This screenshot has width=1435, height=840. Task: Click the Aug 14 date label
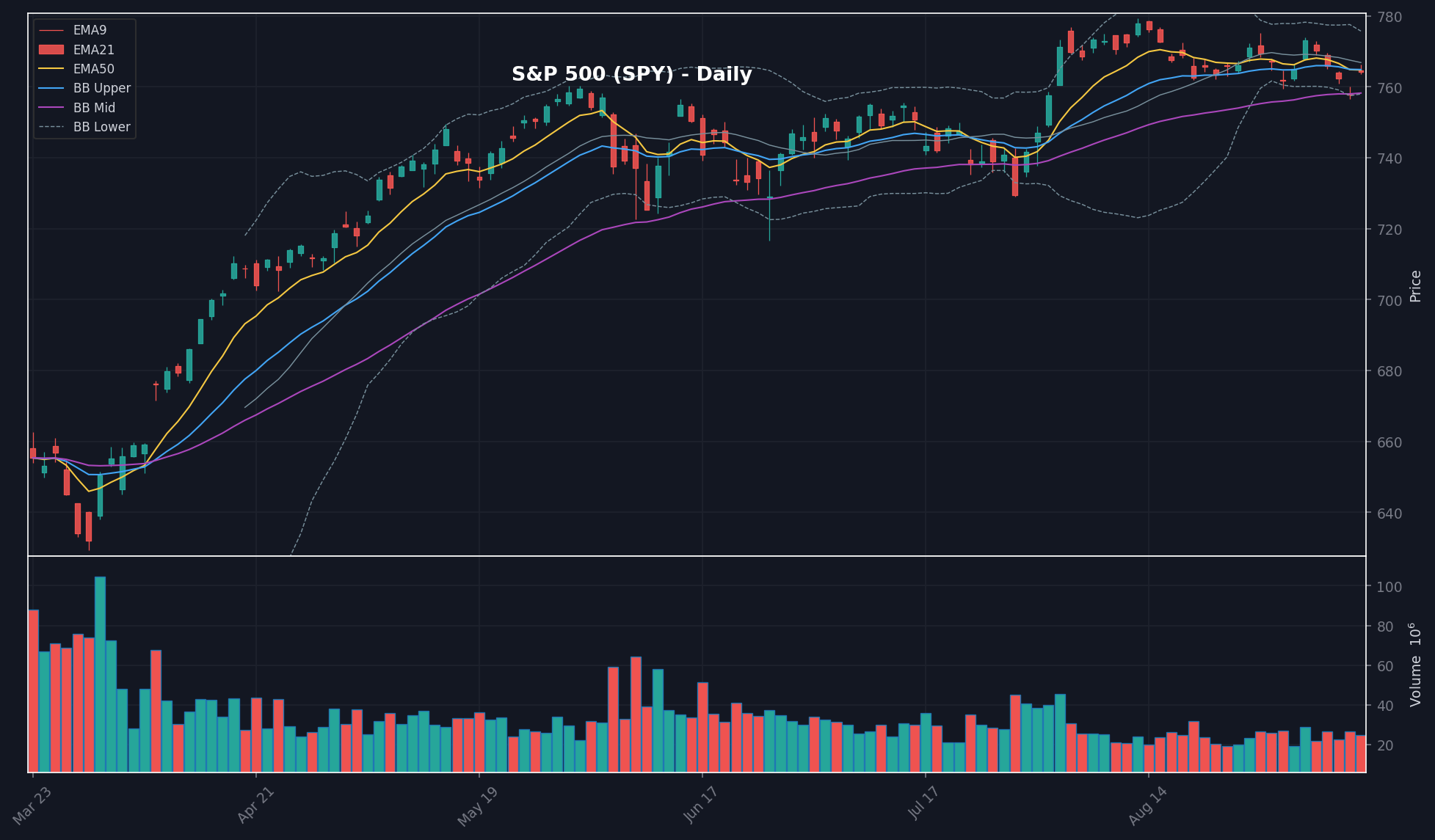pyautogui.click(x=1147, y=806)
